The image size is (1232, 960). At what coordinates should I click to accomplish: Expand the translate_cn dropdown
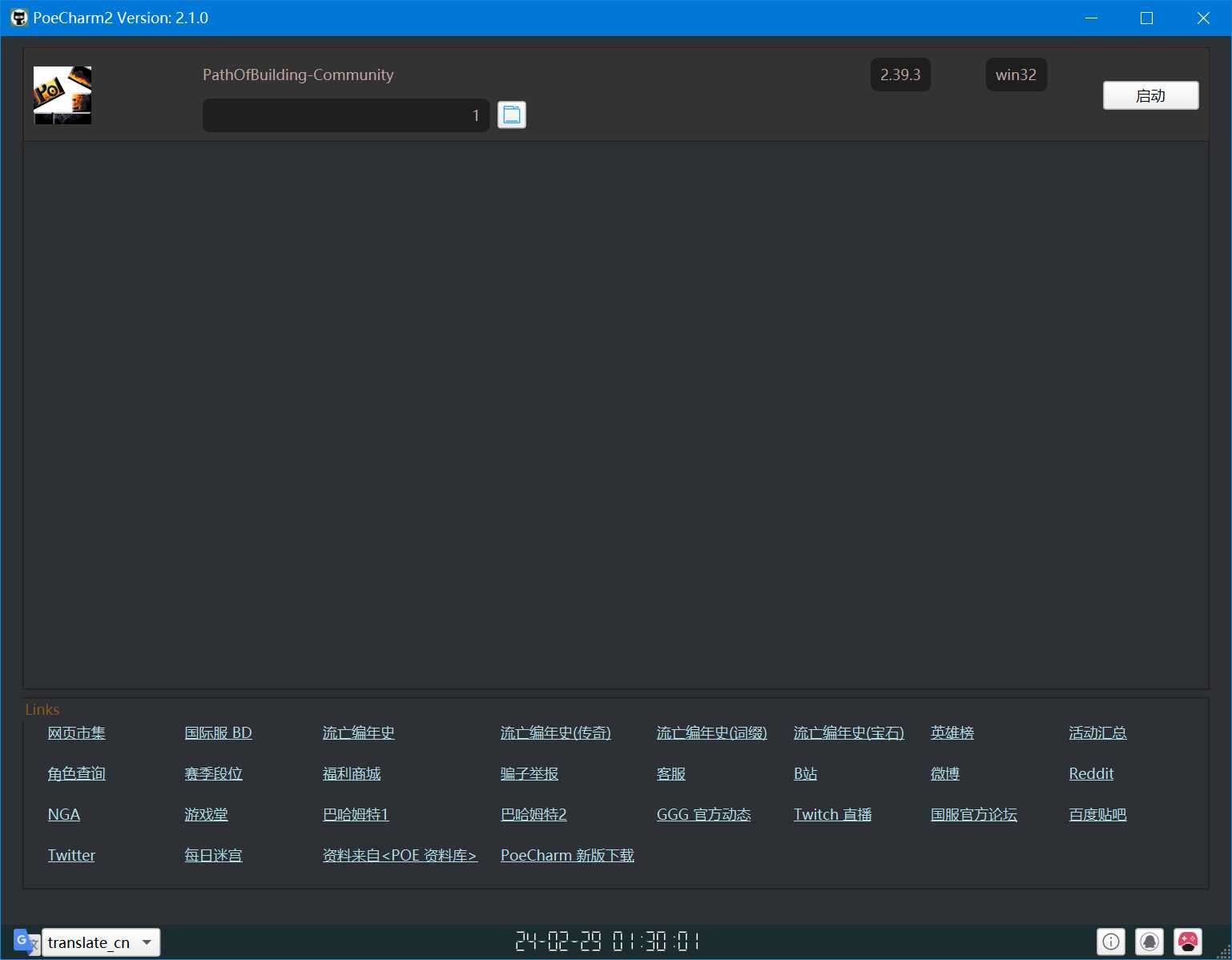click(147, 942)
